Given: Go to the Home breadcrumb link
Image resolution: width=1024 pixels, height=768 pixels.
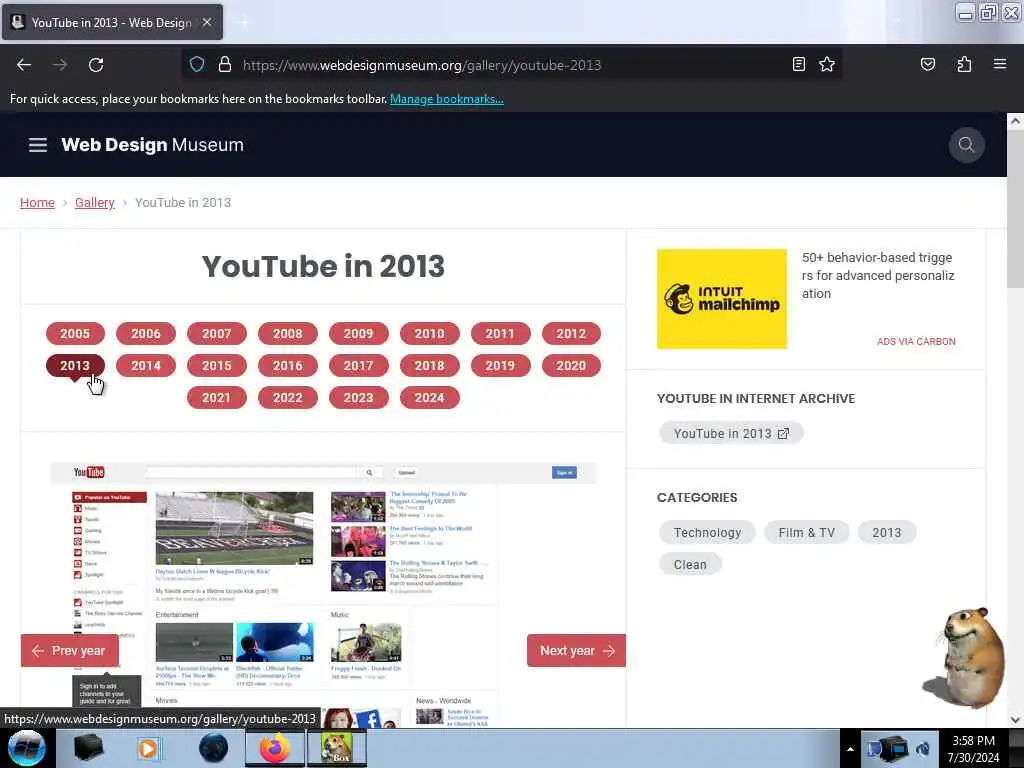Looking at the screenshot, I should point(37,202).
